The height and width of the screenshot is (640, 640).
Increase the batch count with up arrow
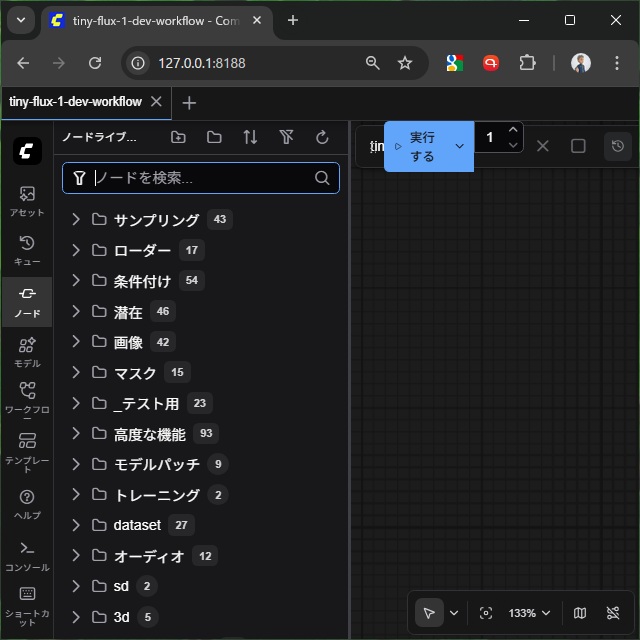coord(513,130)
